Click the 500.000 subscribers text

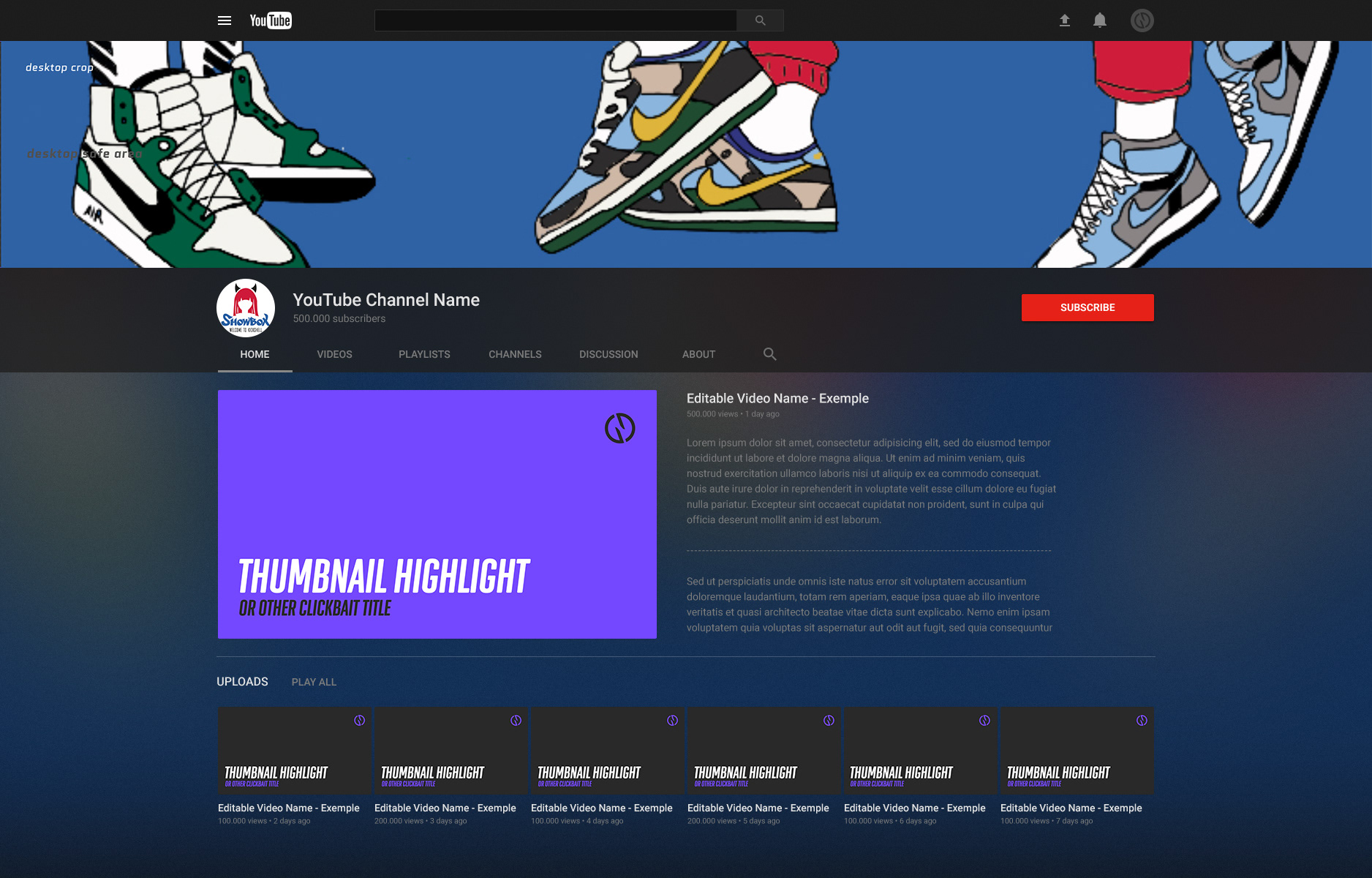[x=339, y=318]
